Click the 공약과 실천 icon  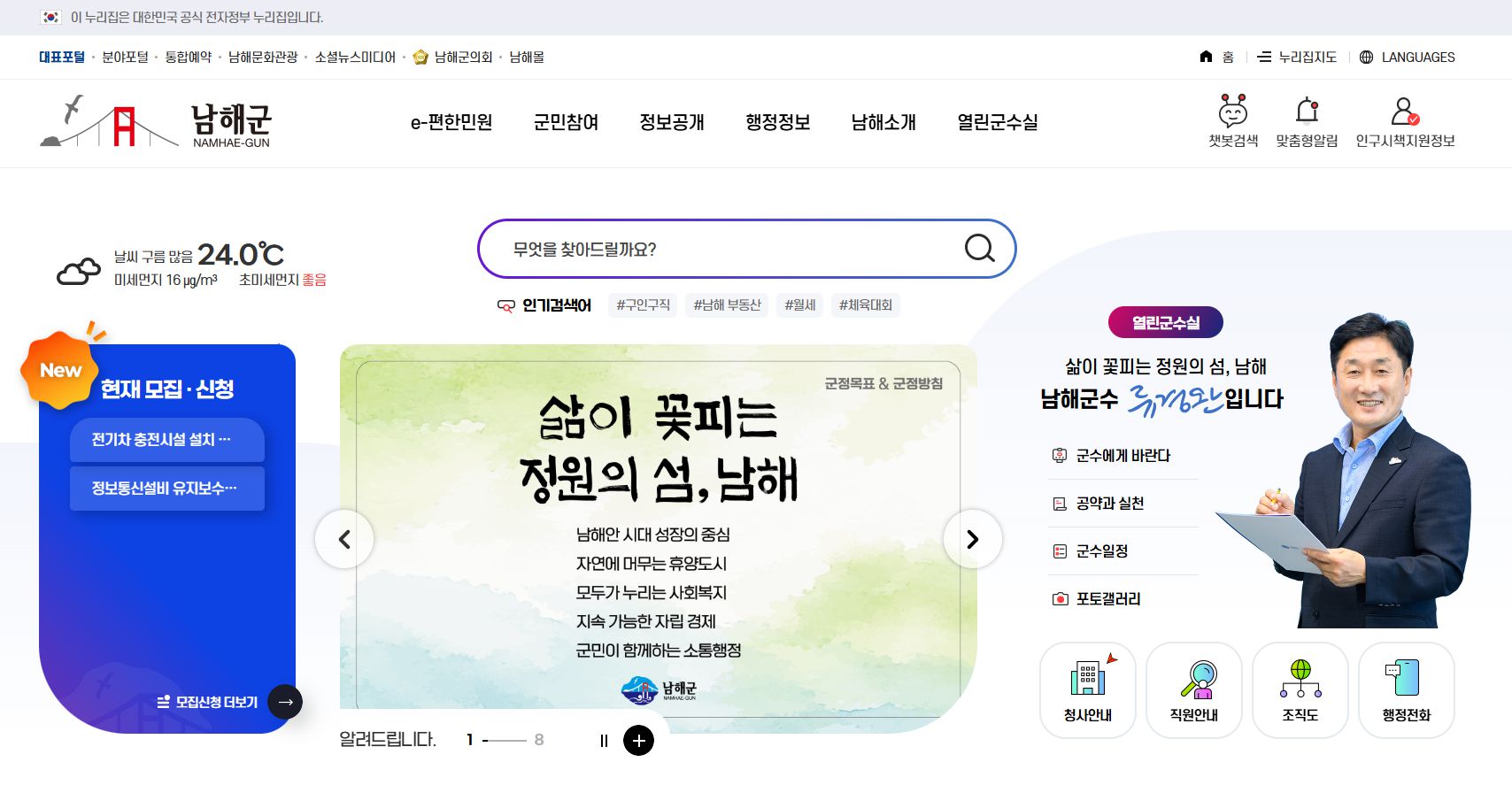(x=1060, y=504)
